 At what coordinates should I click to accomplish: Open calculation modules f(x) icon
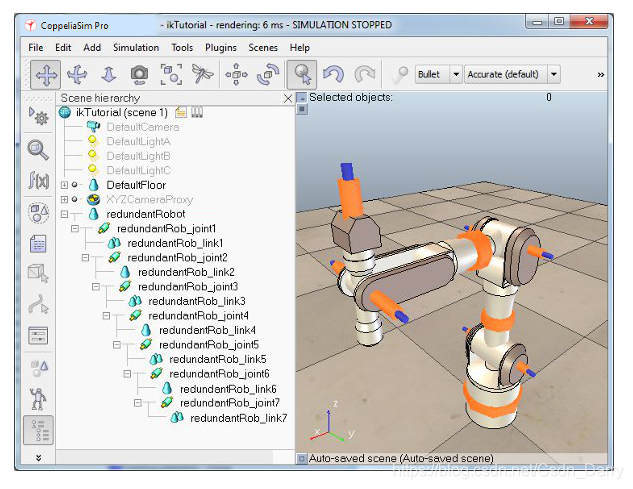tap(38, 180)
